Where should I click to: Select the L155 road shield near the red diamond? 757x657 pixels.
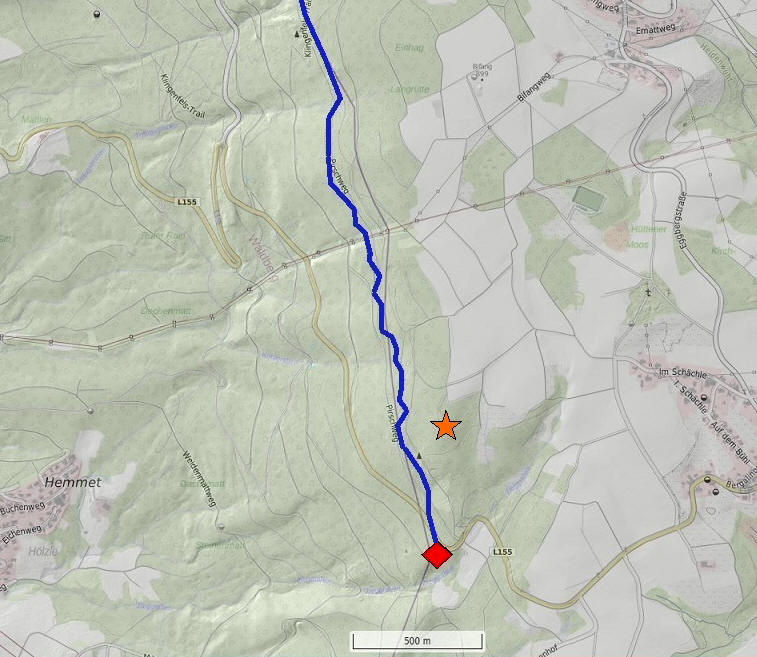tap(503, 552)
